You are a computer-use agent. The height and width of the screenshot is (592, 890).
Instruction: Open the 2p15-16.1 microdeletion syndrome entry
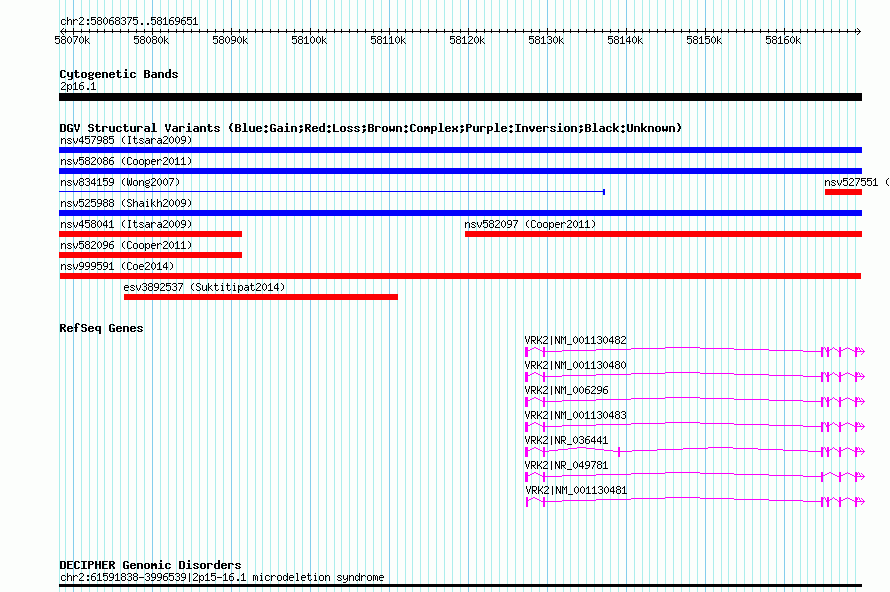(222, 577)
